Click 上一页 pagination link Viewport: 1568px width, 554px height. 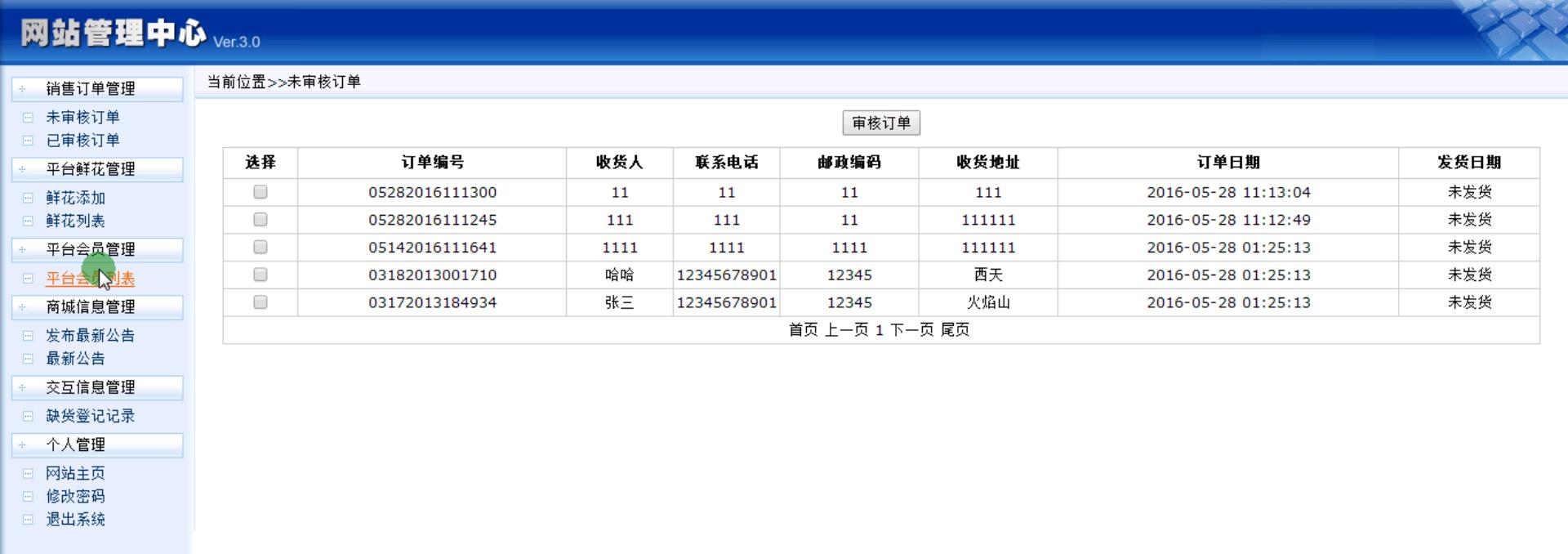(x=846, y=330)
